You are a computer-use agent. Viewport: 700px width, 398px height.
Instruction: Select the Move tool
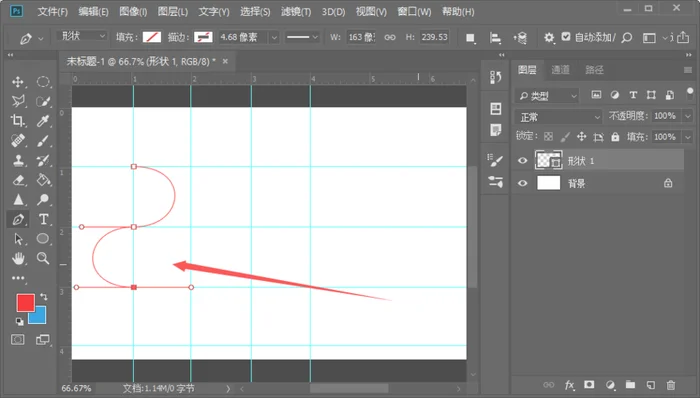point(18,82)
